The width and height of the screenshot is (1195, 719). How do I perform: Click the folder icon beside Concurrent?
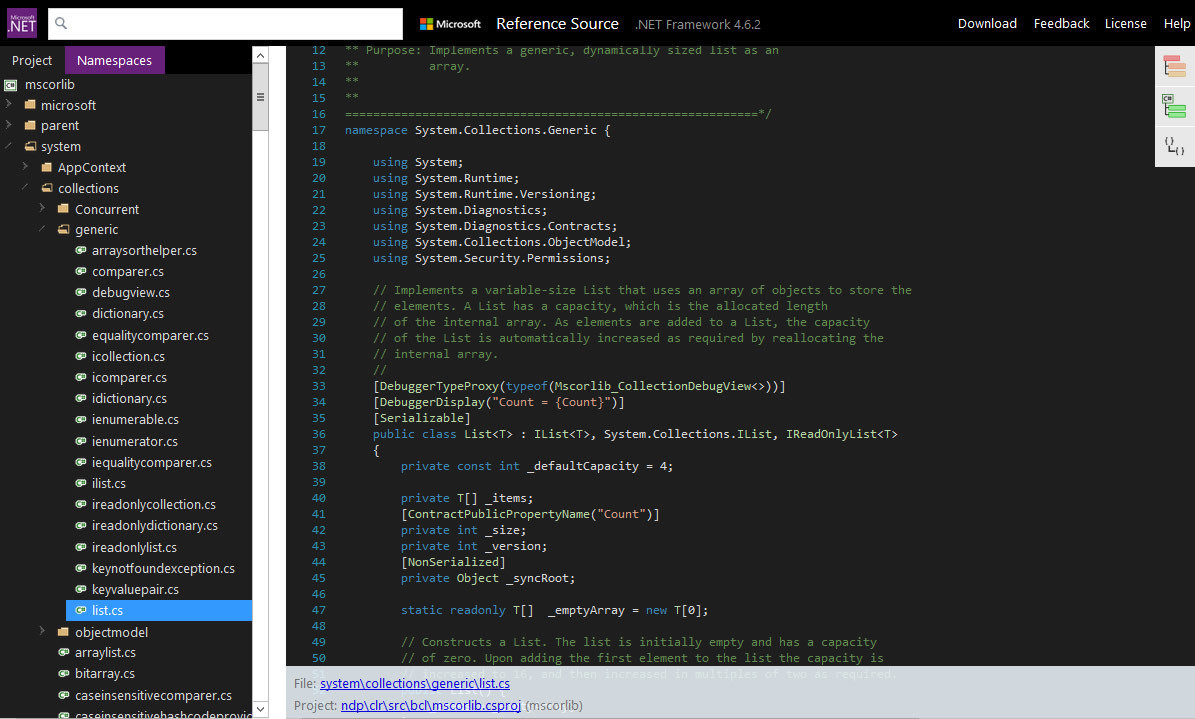pos(64,209)
